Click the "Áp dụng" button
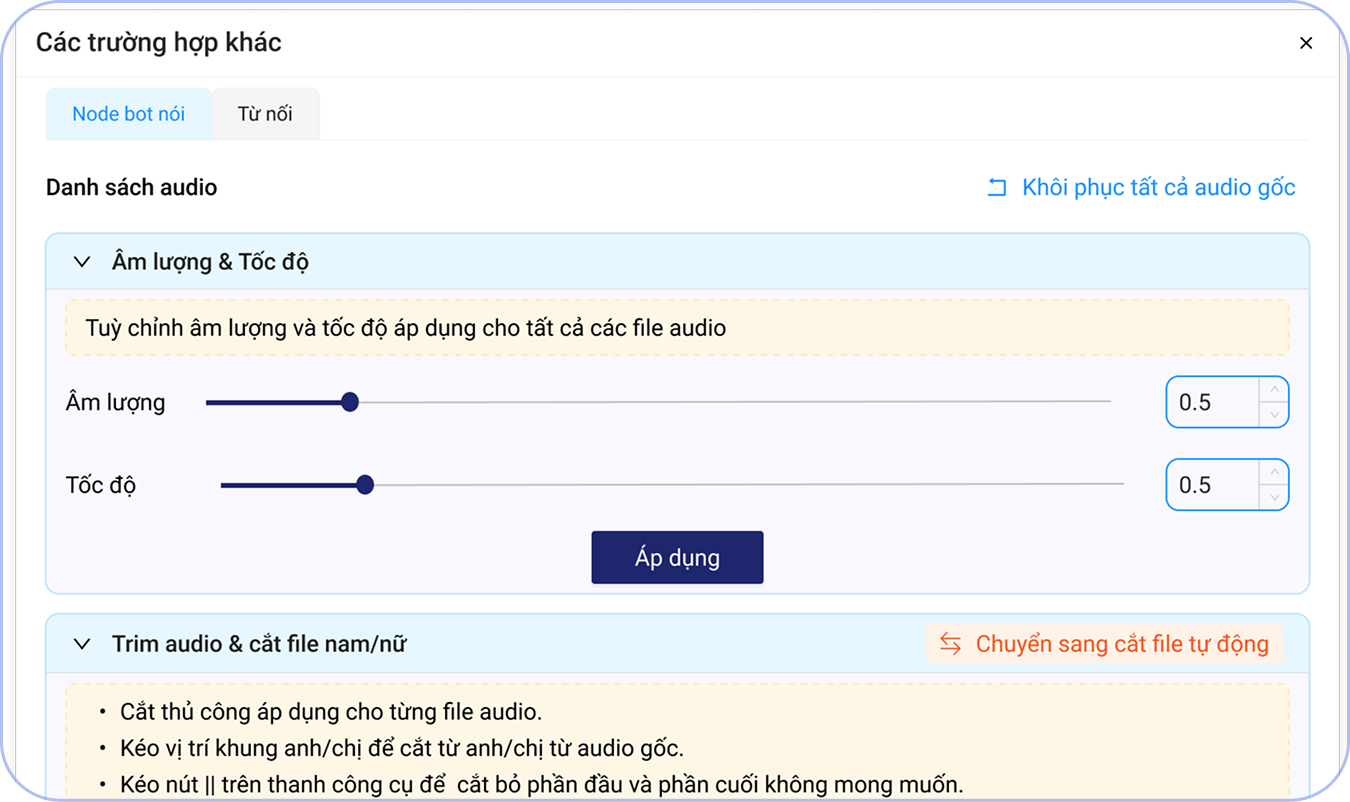The image size is (1350, 802). pyautogui.click(x=677, y=557)
